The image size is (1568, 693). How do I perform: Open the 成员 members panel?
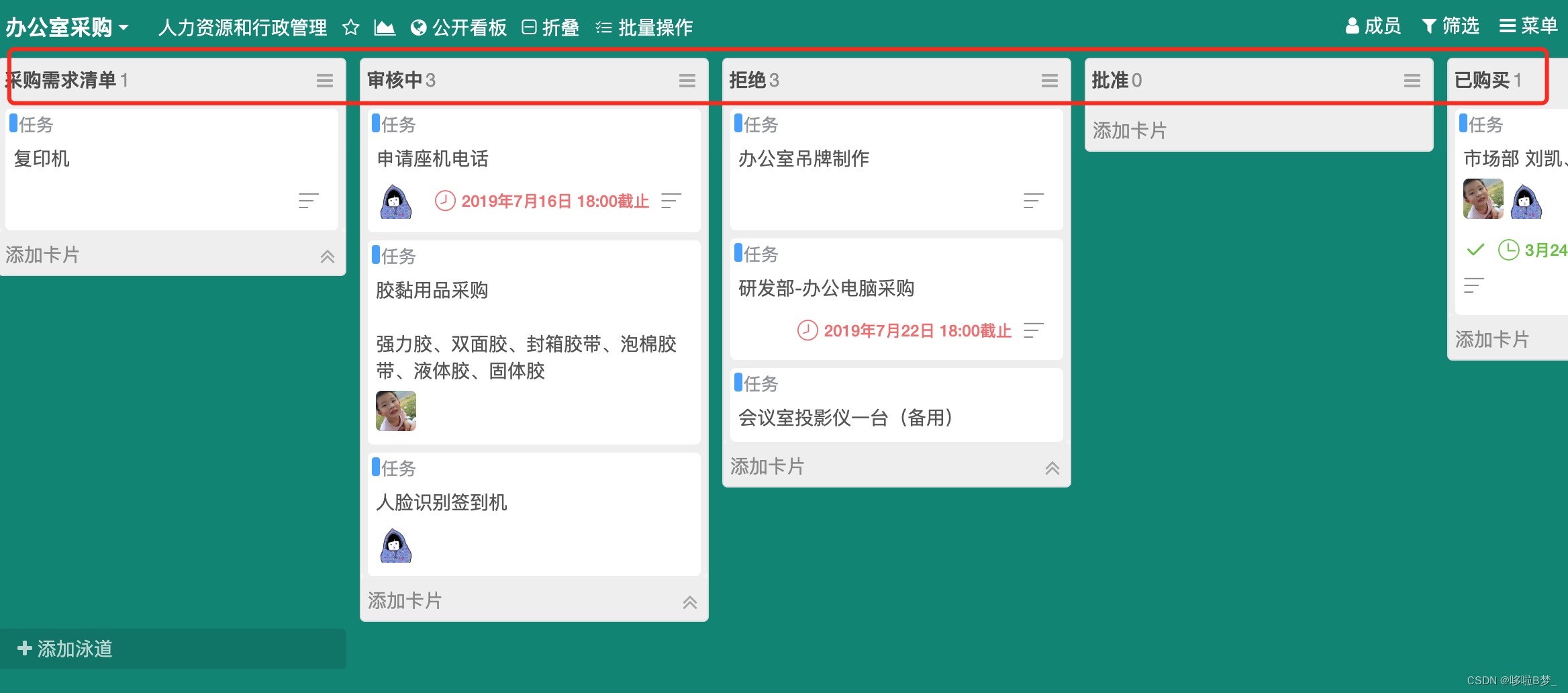(x=1373, y=26)
